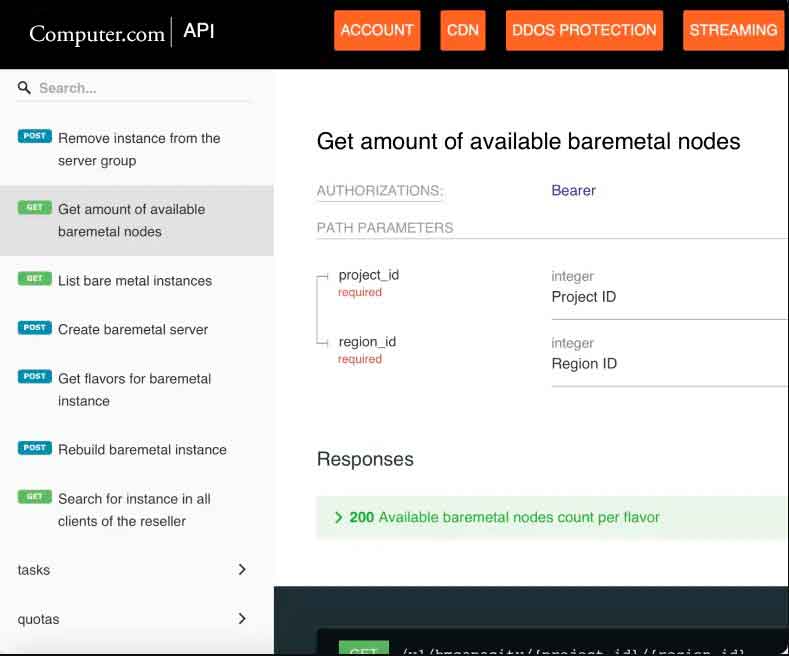The height and width of the screenshot is (656, 789).
Task: Click the Computer.com API logo
Action: (x=121, y=33)
